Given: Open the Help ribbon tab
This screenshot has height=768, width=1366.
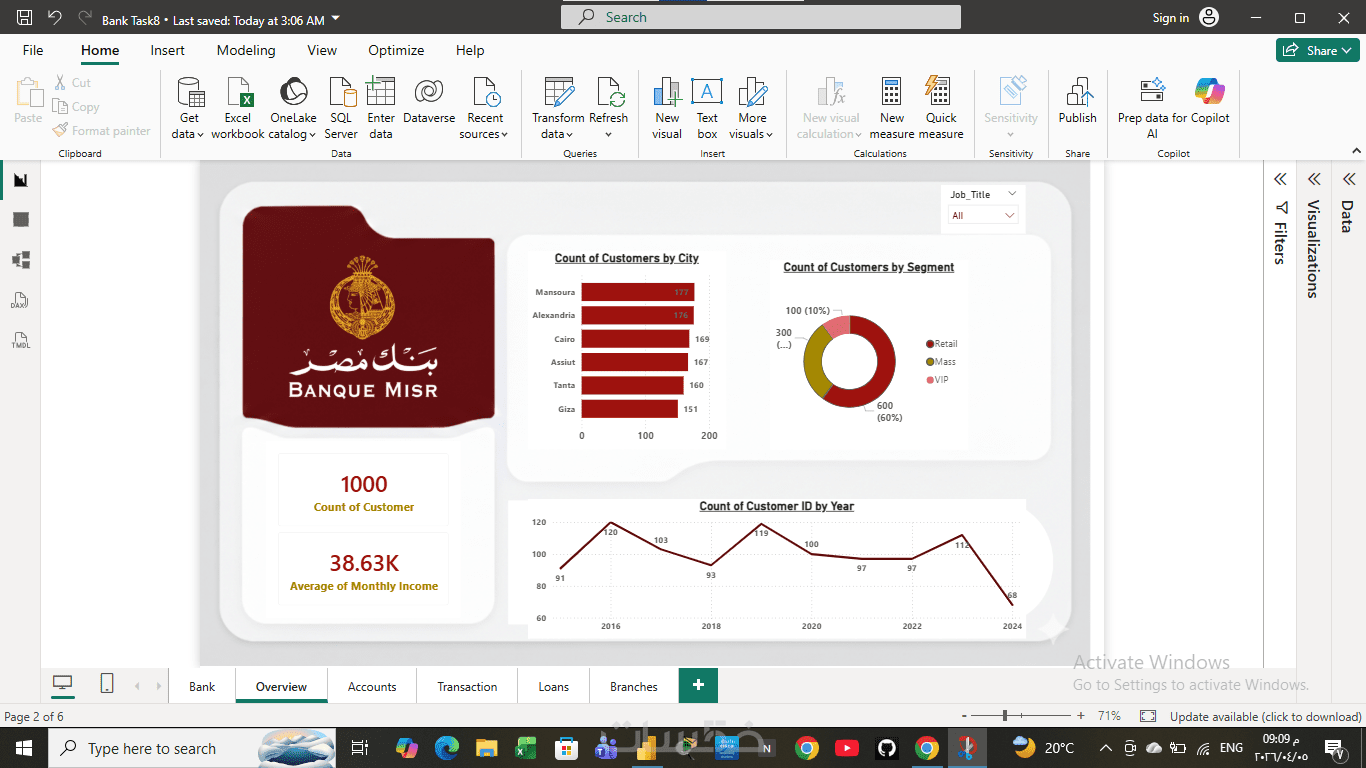Looking at the screenshot, I should click(x=470, y=50).
